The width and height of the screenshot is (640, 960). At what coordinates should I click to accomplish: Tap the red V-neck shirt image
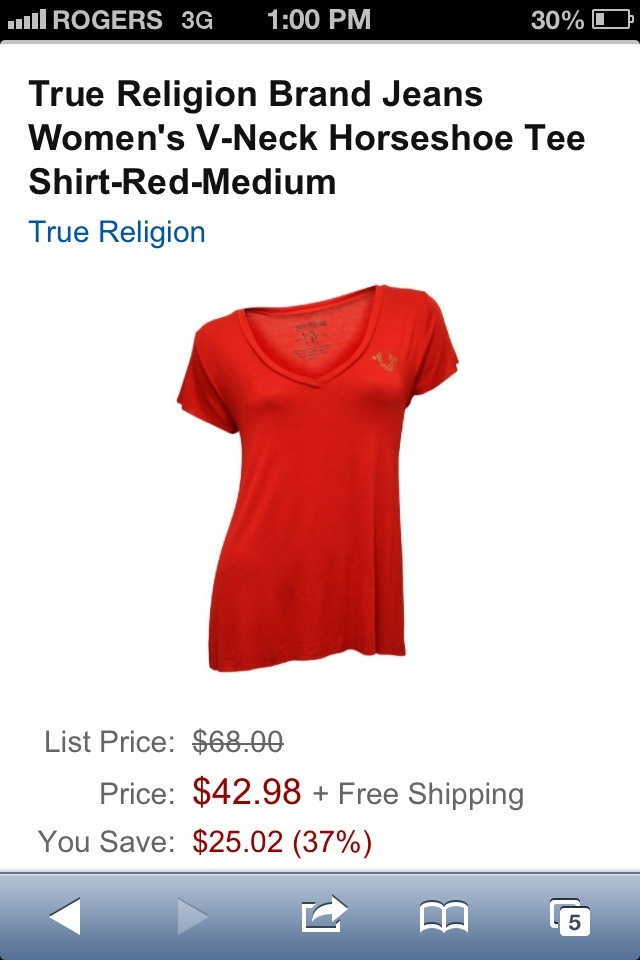pos(318,478)
